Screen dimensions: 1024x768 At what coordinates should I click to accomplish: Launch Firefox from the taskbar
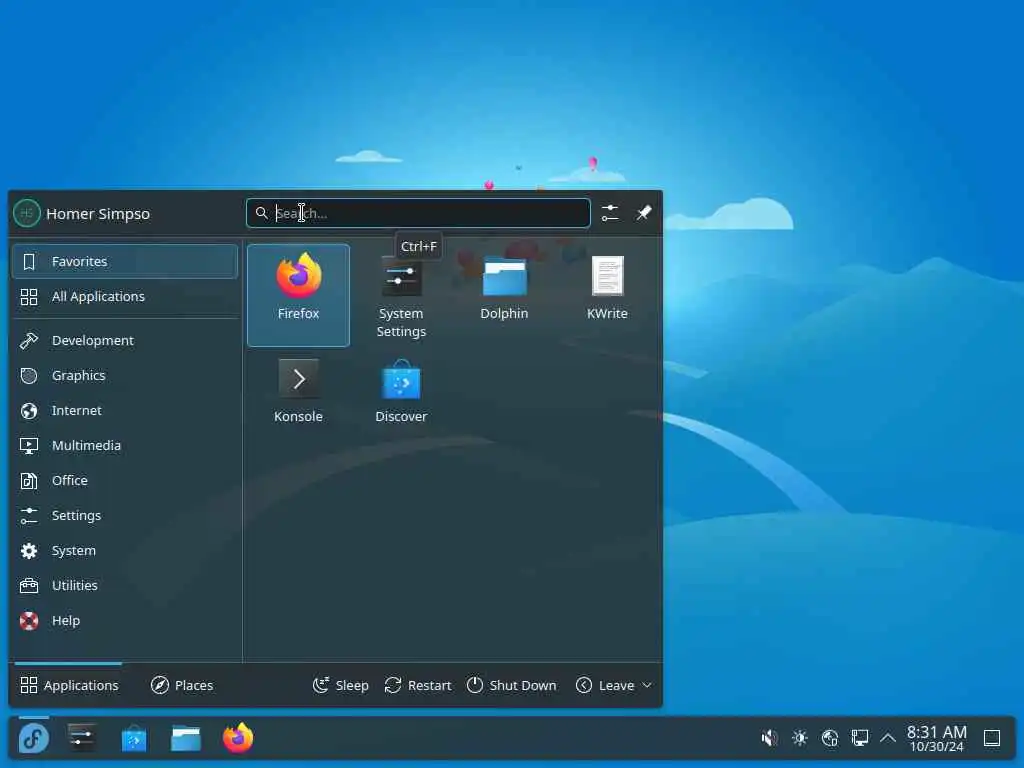(x=238, y=739)
